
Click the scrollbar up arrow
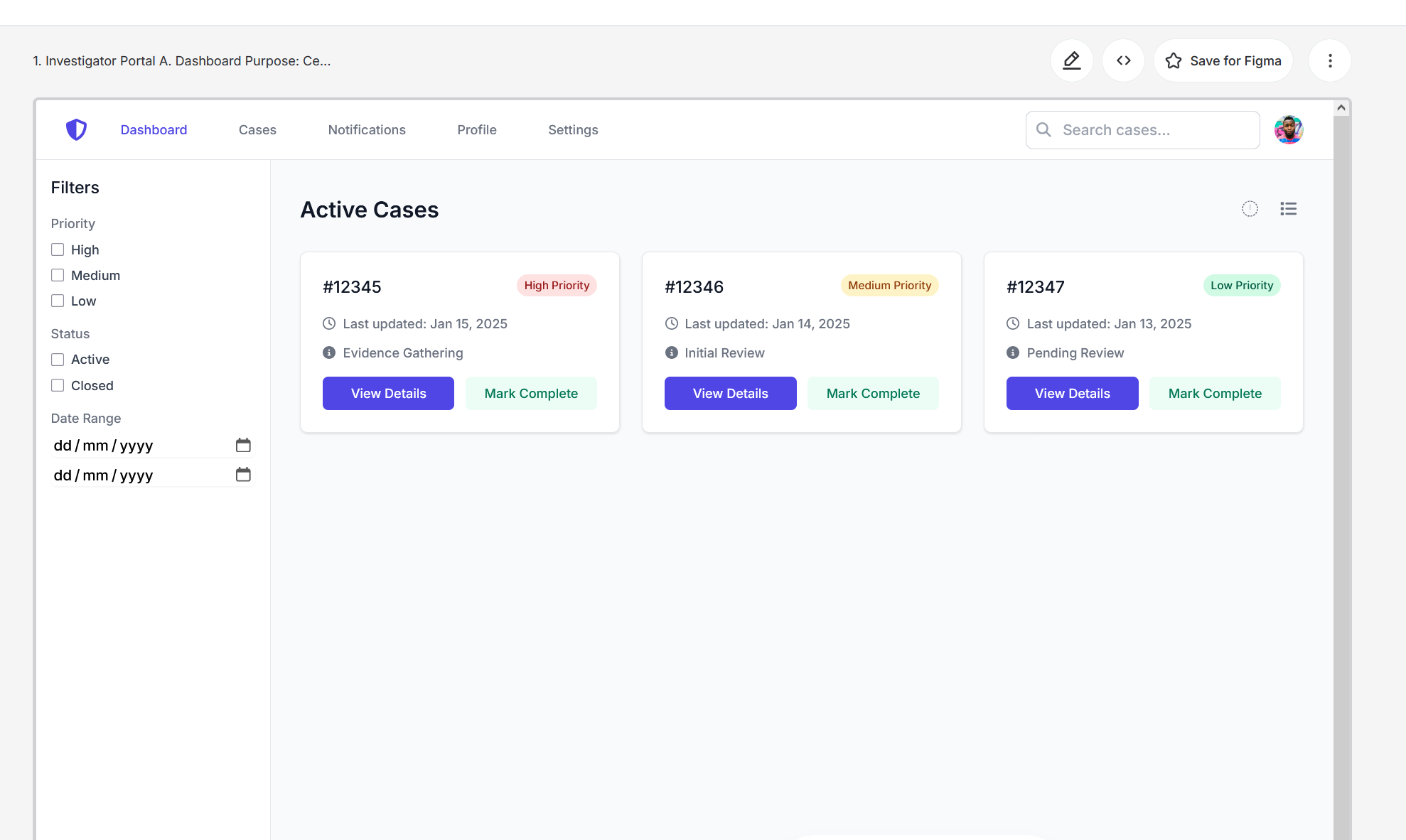tap(1341, 107)
